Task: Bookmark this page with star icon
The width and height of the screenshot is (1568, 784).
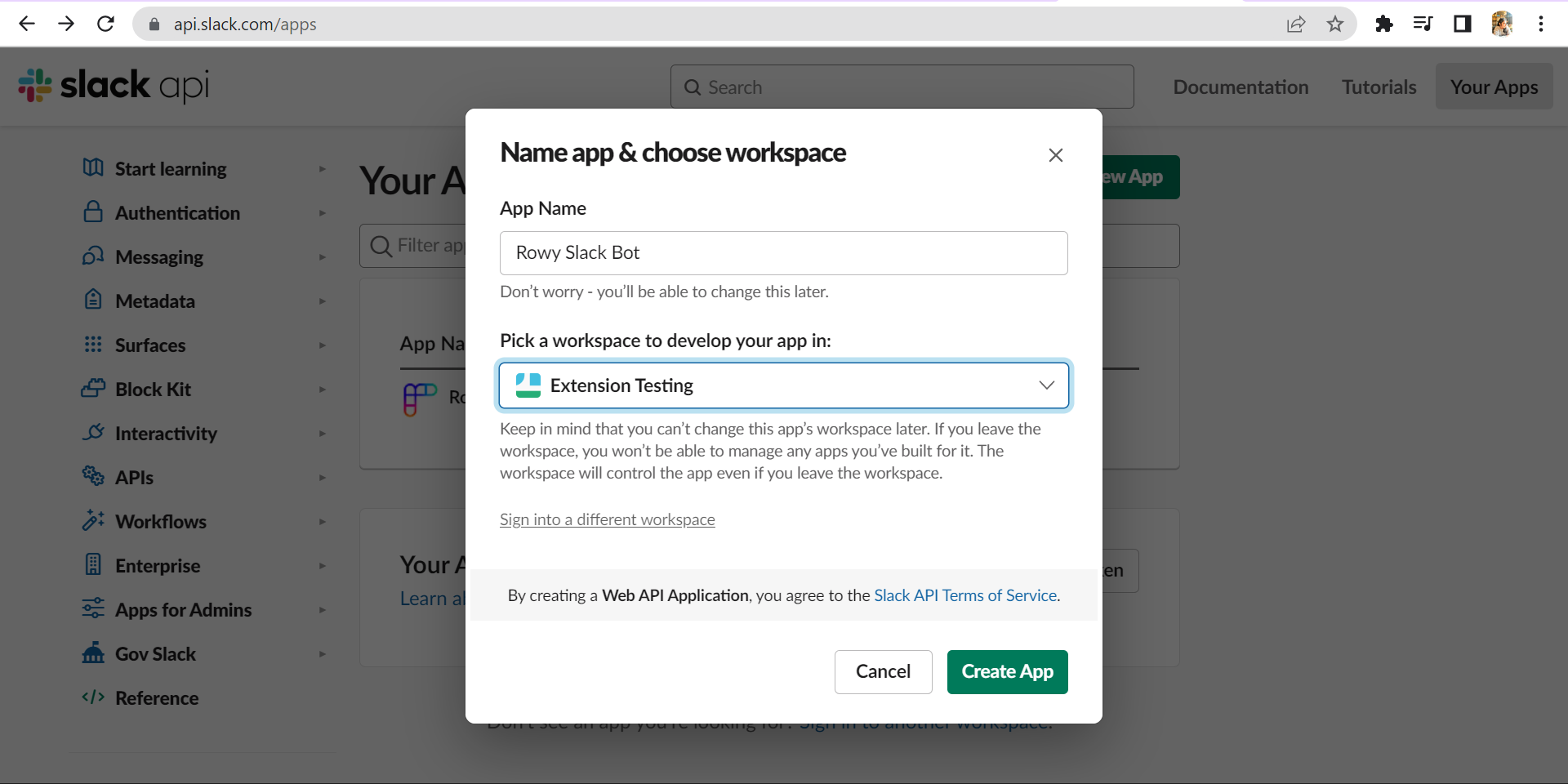Action: [1335, 24]
